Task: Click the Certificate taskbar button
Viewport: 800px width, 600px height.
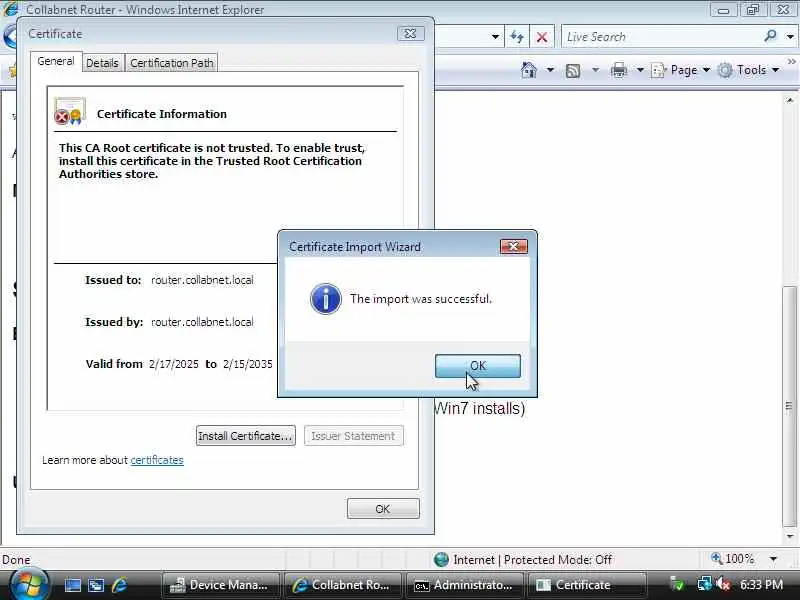Action: (x=586, y=585)
